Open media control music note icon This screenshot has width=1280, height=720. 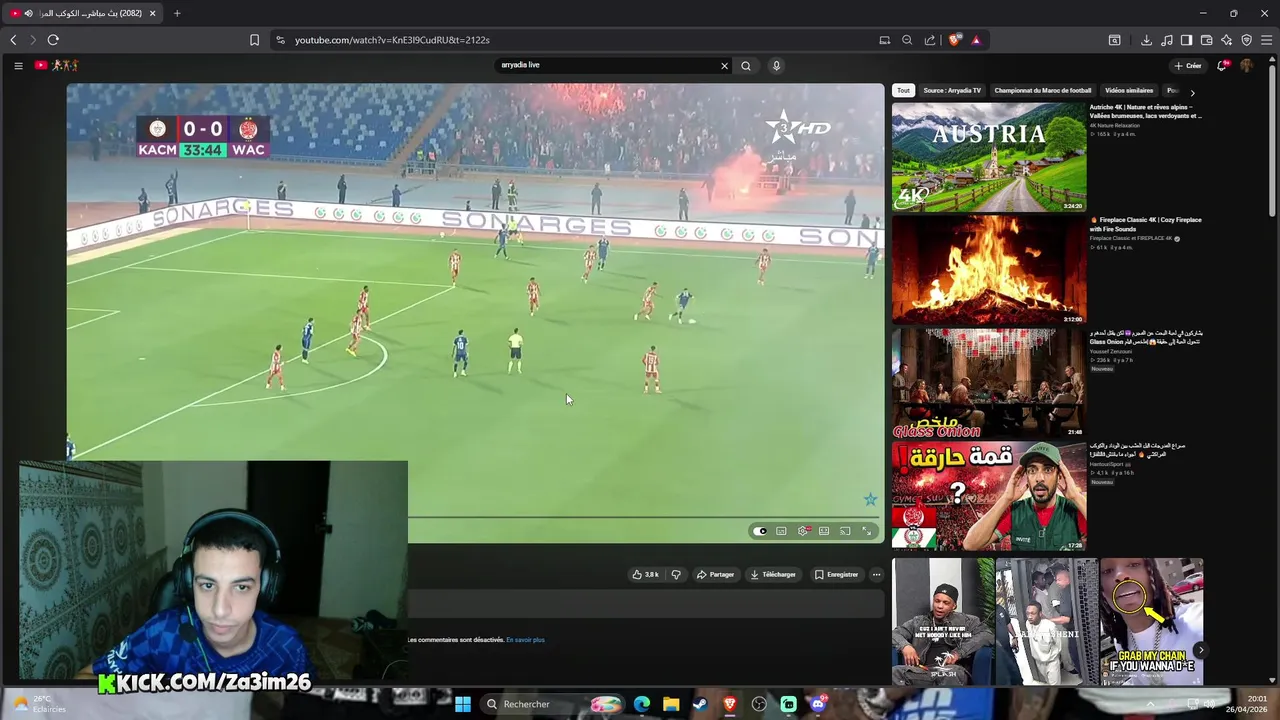point(1167,40)
